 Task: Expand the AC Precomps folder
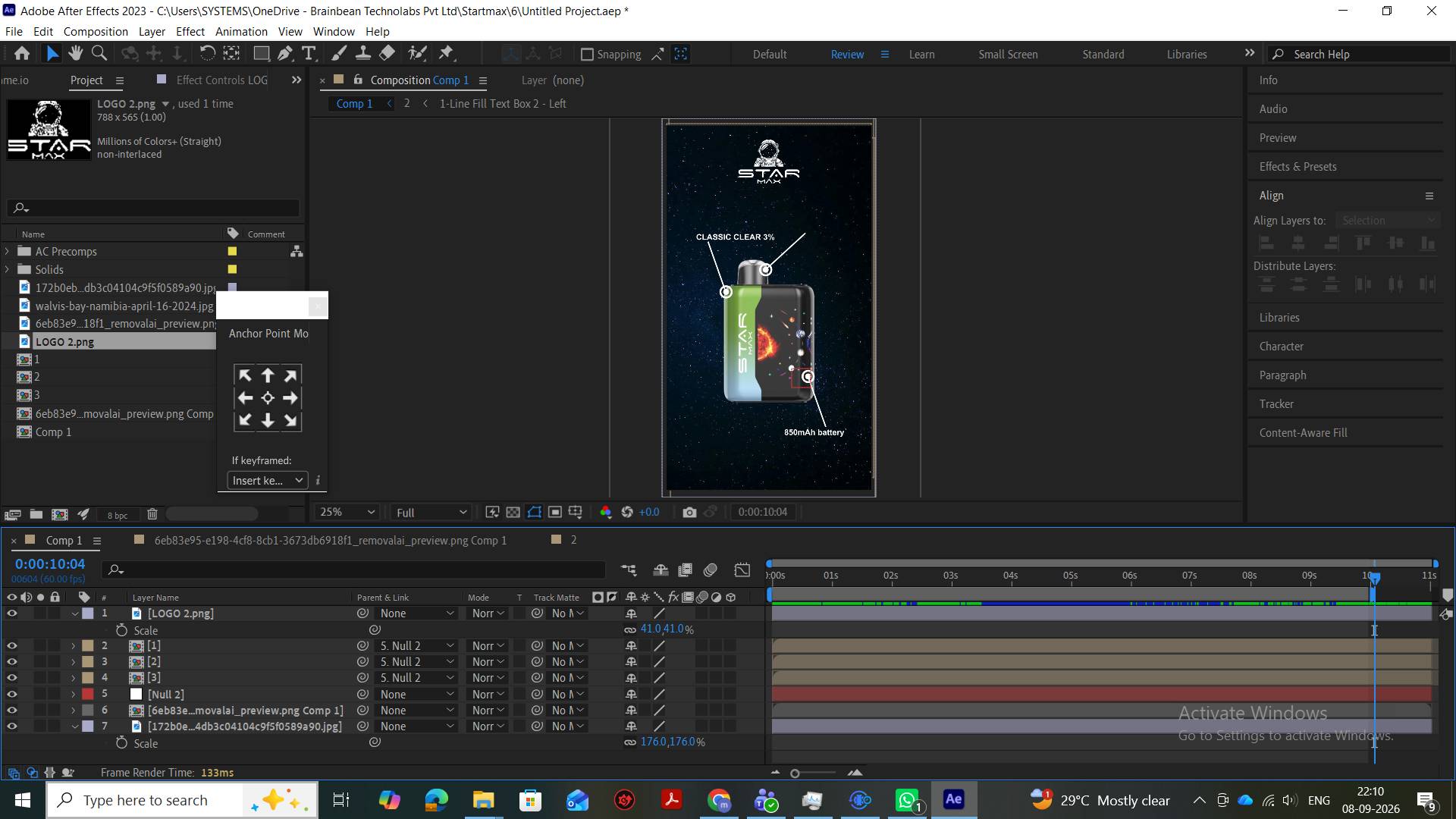(x=8, y=251)
